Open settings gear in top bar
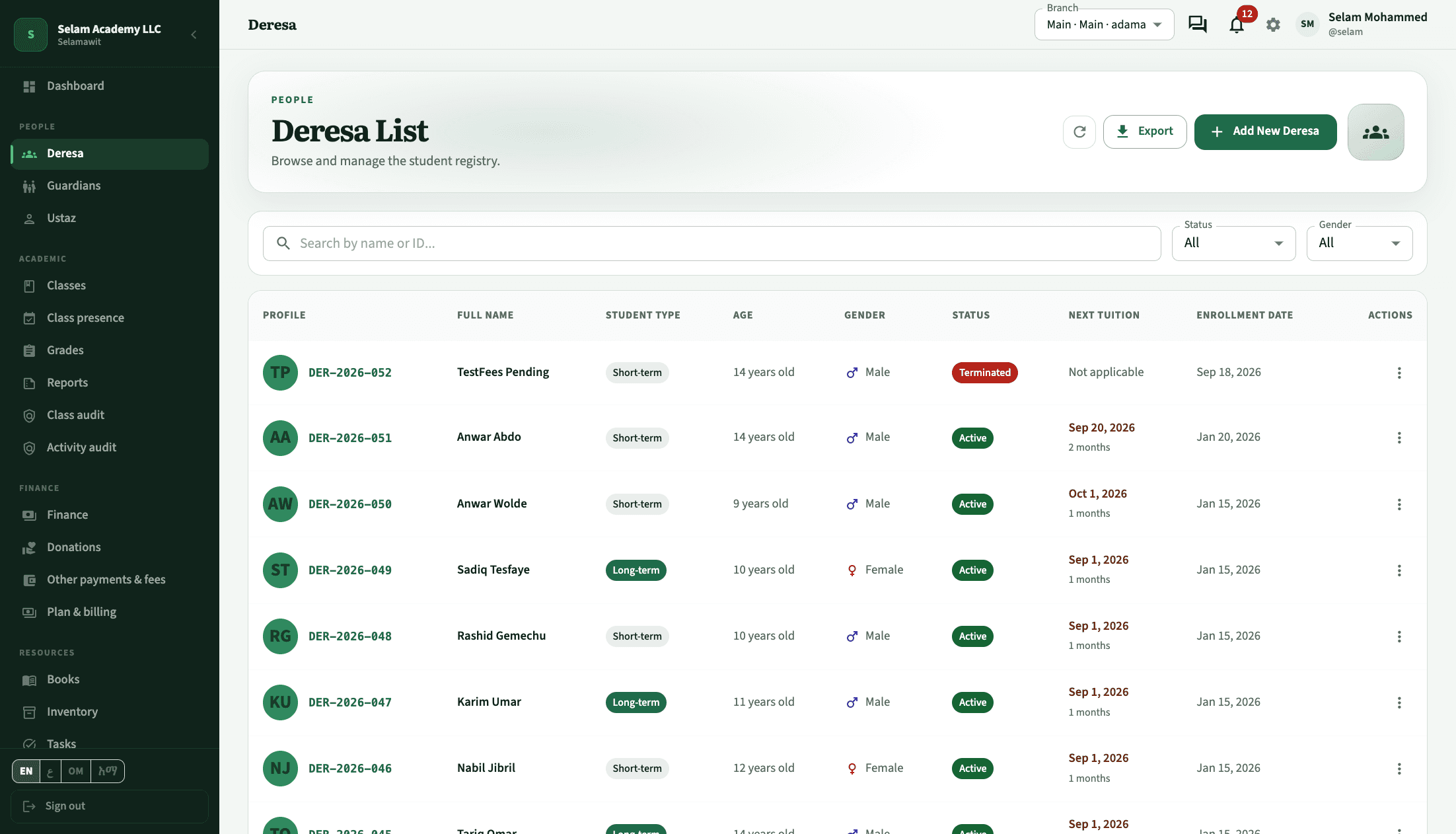This screenshot has width=1456, height=834. [x=1273, y=24]
